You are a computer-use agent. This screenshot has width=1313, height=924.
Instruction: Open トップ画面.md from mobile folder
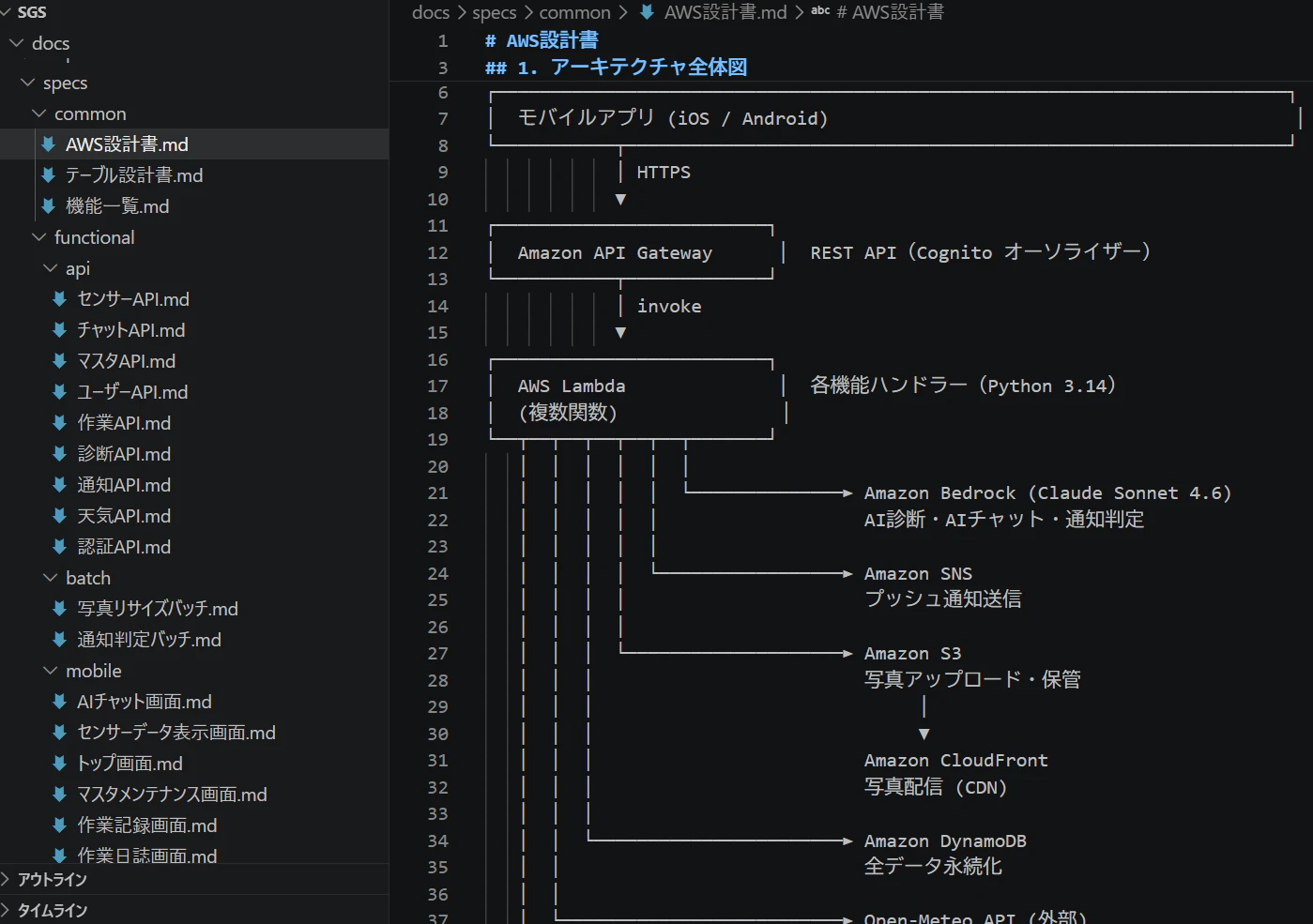click(130, 764)
